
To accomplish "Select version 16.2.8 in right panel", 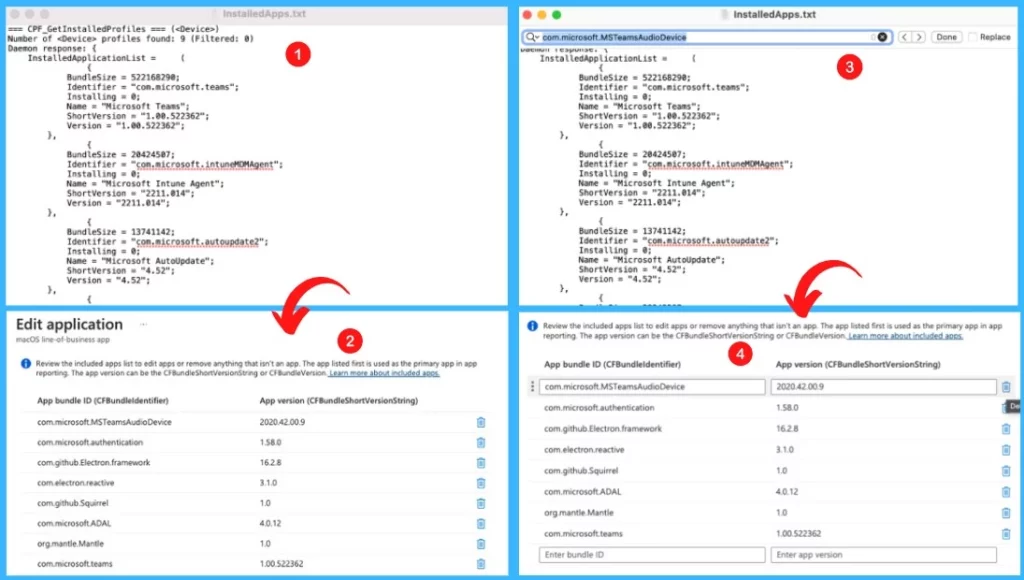I will [786, 428].
